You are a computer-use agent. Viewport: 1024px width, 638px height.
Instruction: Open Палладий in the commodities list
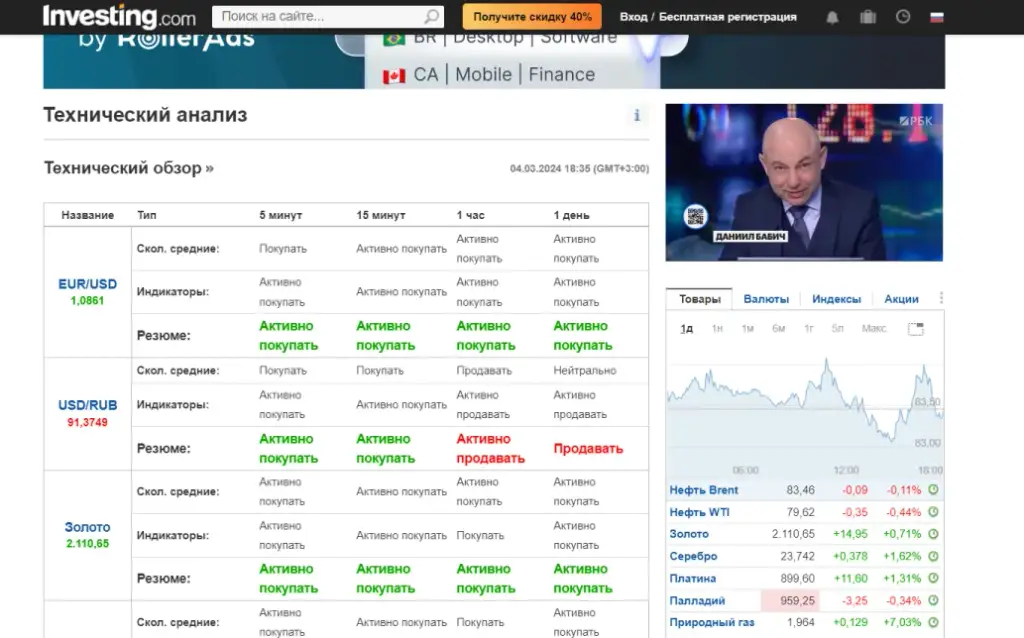697,601
